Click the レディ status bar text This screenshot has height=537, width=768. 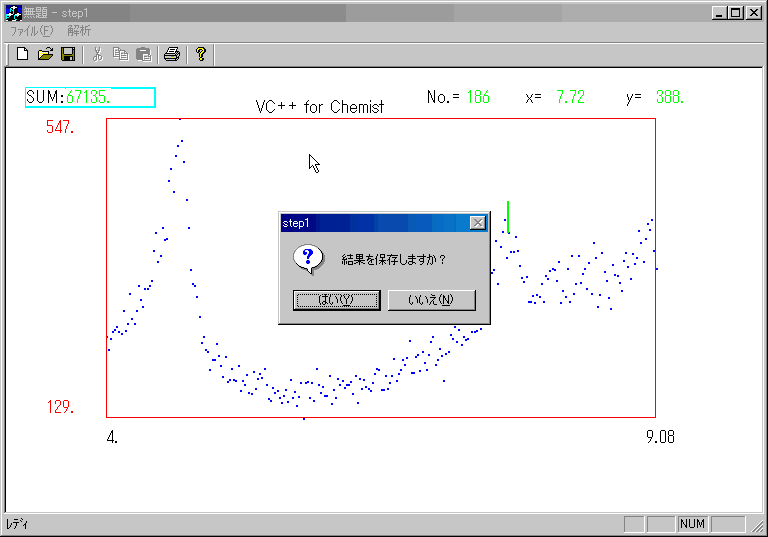click(x=17, y=524)
